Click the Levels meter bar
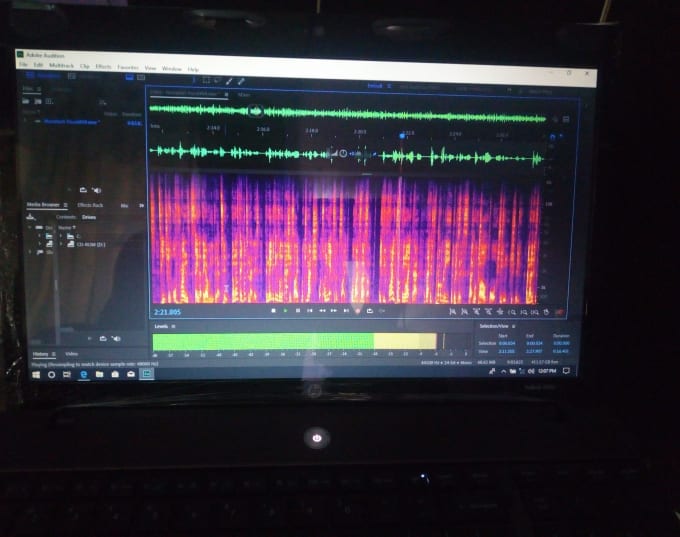 click(x=295, y=341)
